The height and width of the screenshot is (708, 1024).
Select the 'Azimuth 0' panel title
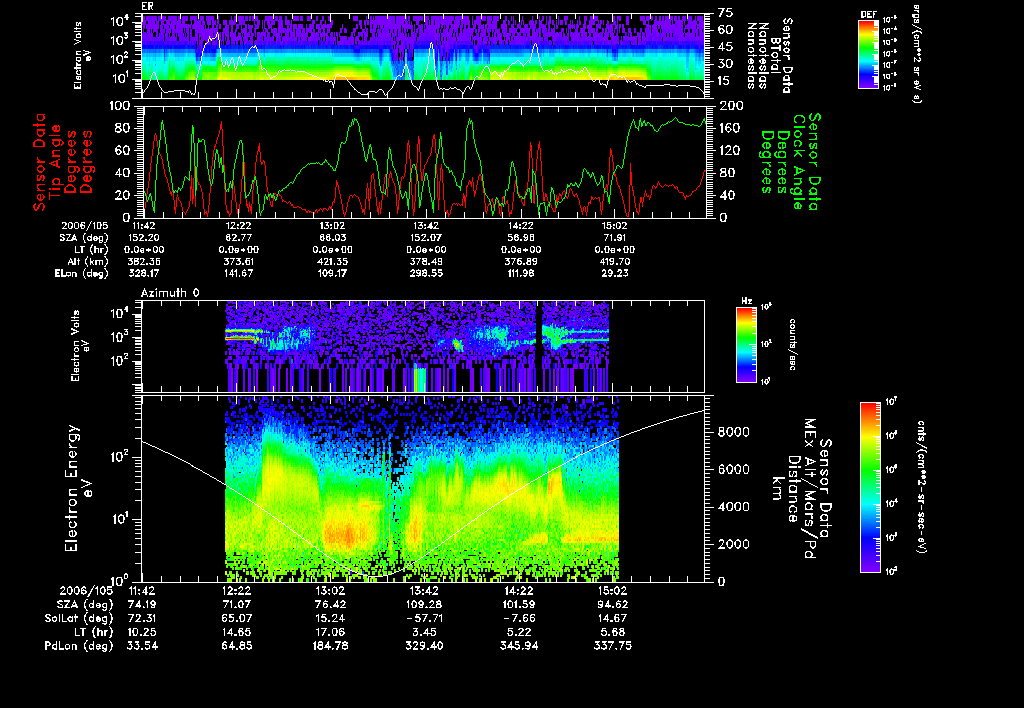point(170,293)
